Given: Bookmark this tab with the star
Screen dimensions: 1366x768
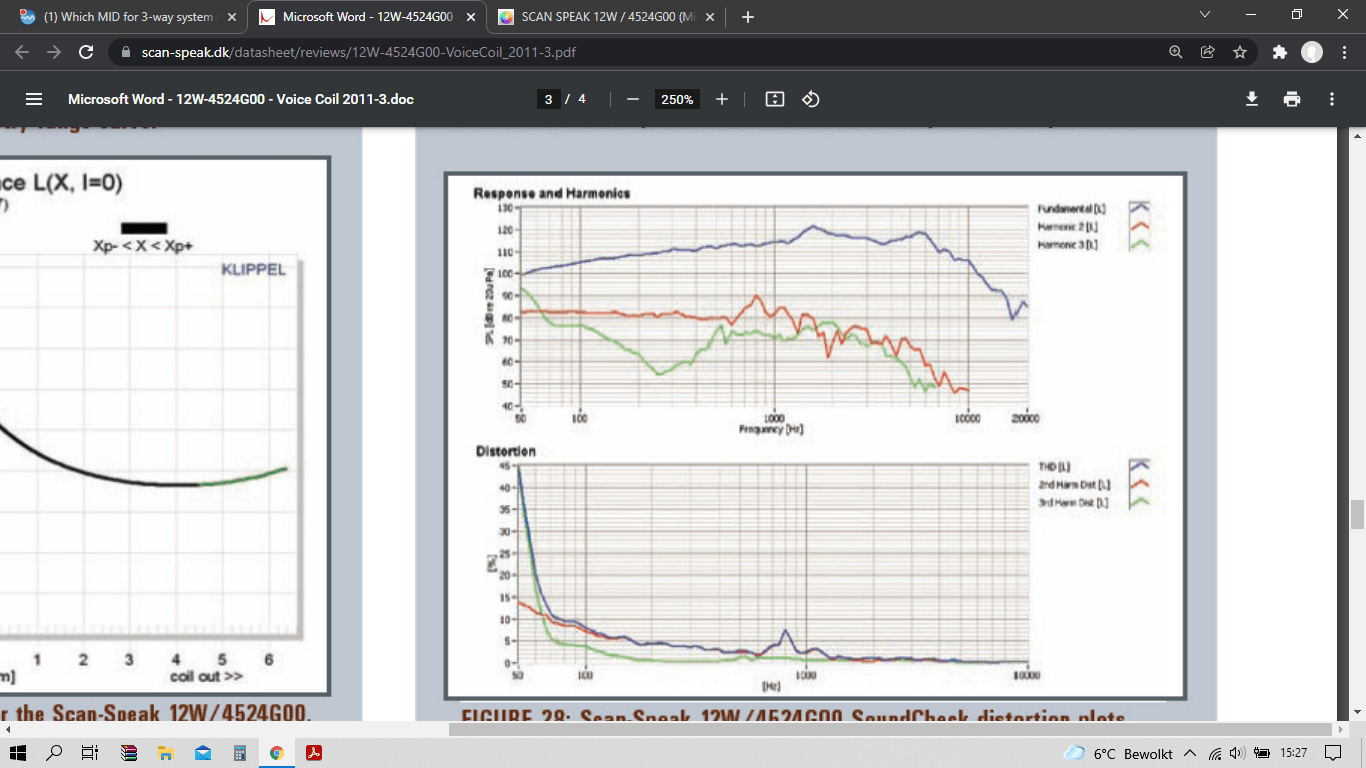Looking at the screenshot, I should point(1240,52).
